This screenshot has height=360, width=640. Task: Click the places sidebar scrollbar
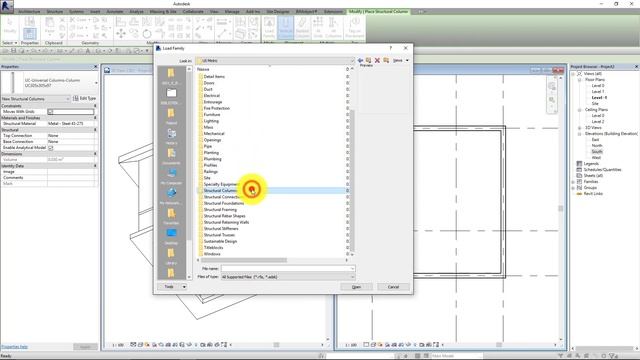(x=189, y=156)
